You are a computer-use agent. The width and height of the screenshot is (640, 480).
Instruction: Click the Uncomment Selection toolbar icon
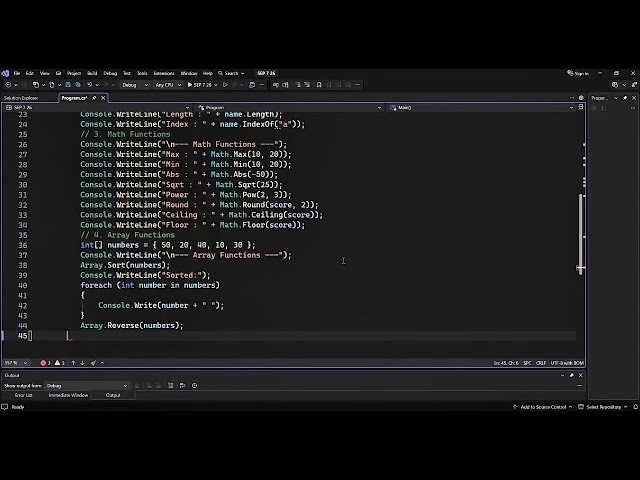click(285, 85)
